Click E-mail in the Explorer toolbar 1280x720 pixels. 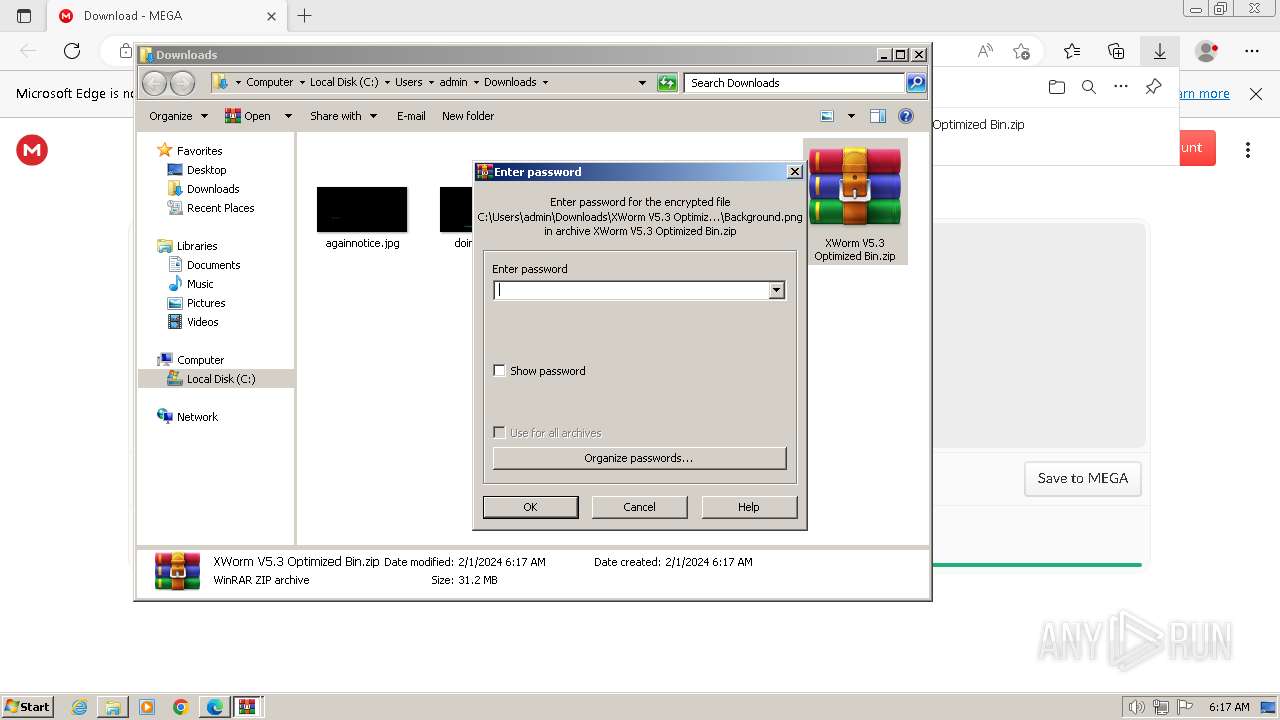pos(411,116)
